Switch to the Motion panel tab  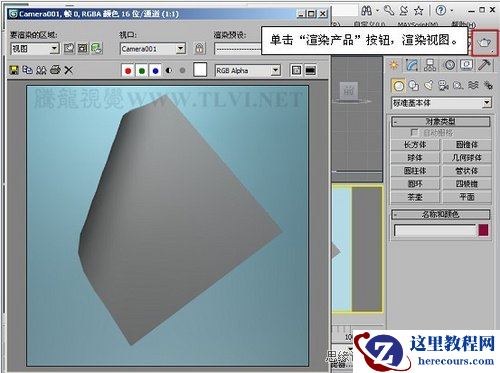point(449,65)
